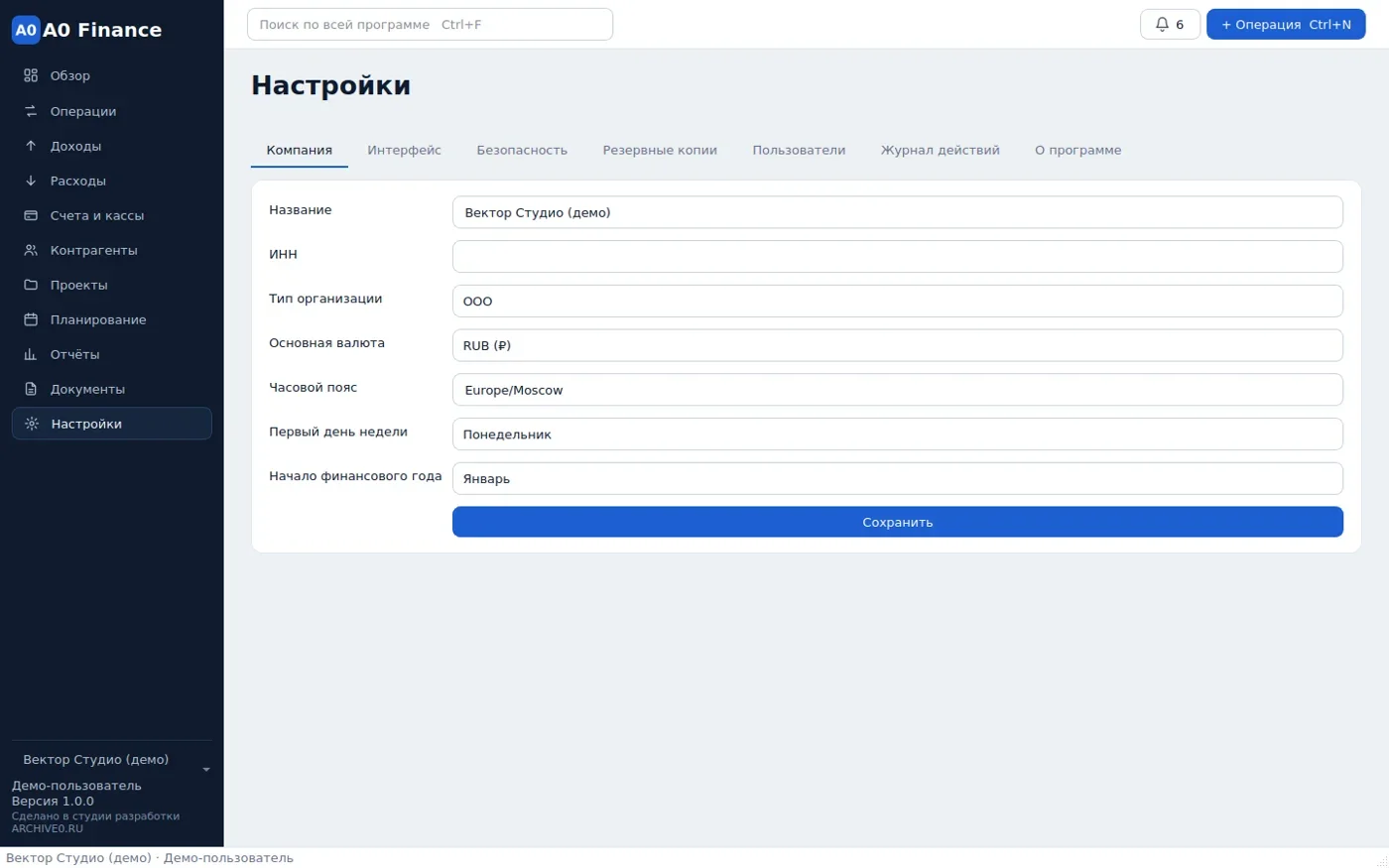Click the Операции swap arrows icon

(x=31, y=111)
